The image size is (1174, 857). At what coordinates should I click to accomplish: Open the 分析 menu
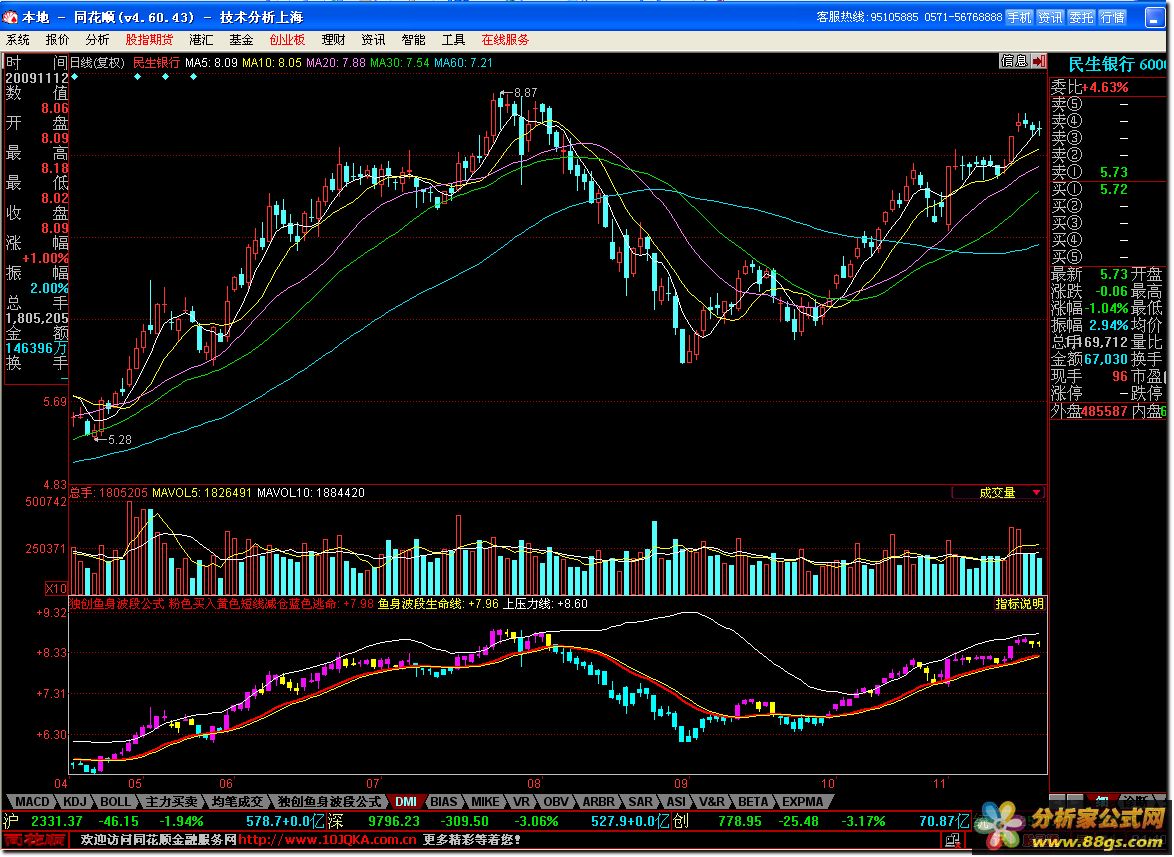pos(97,40)
